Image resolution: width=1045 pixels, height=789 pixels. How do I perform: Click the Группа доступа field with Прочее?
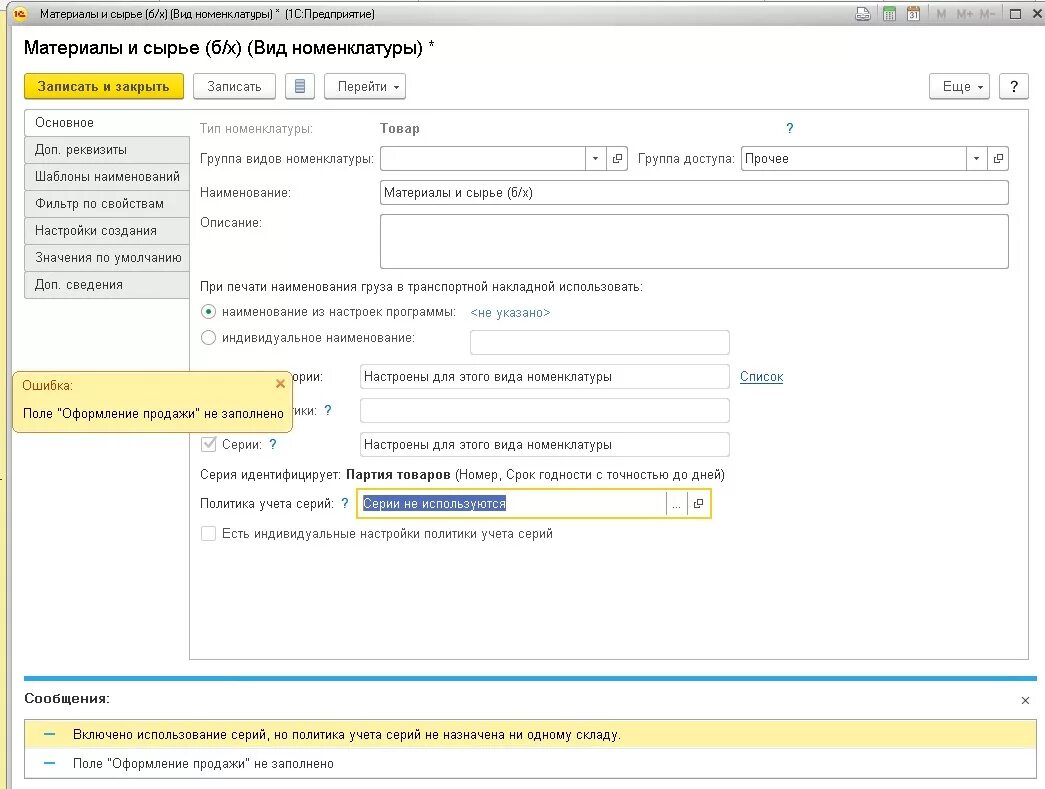click(x=854, y=159)
